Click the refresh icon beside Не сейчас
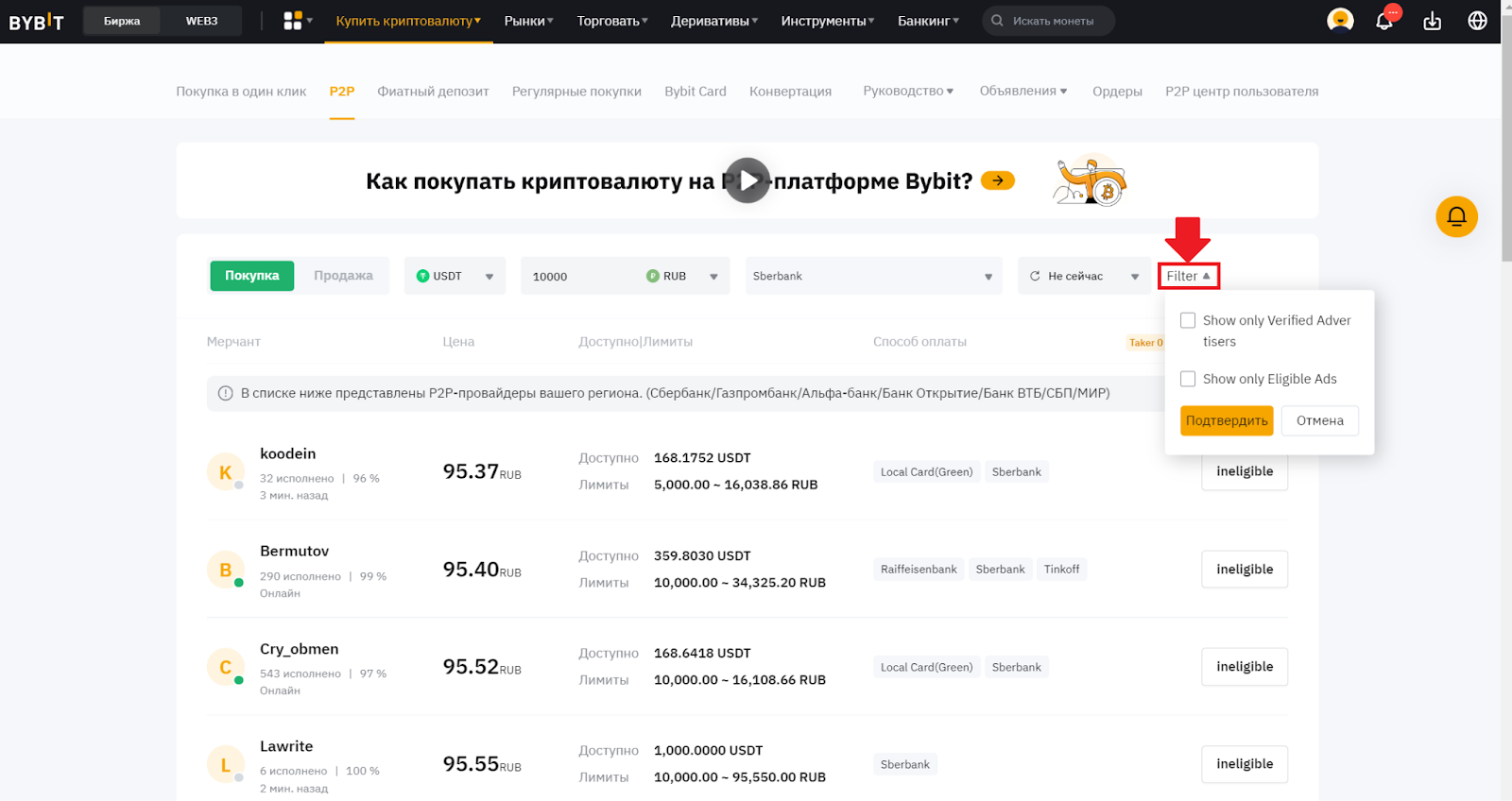Viewport: 1512px width, 801px height. pos(1035,276)
